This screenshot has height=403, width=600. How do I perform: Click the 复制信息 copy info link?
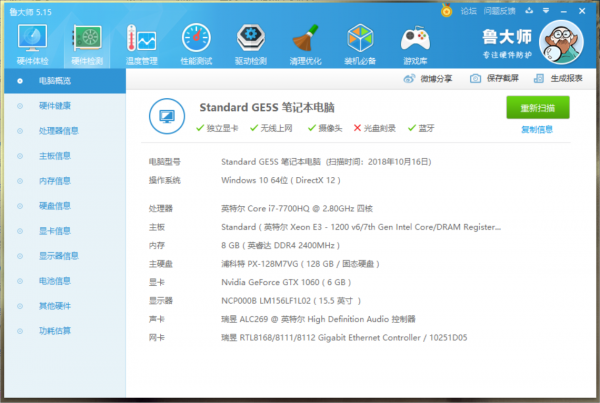point(537,129)
